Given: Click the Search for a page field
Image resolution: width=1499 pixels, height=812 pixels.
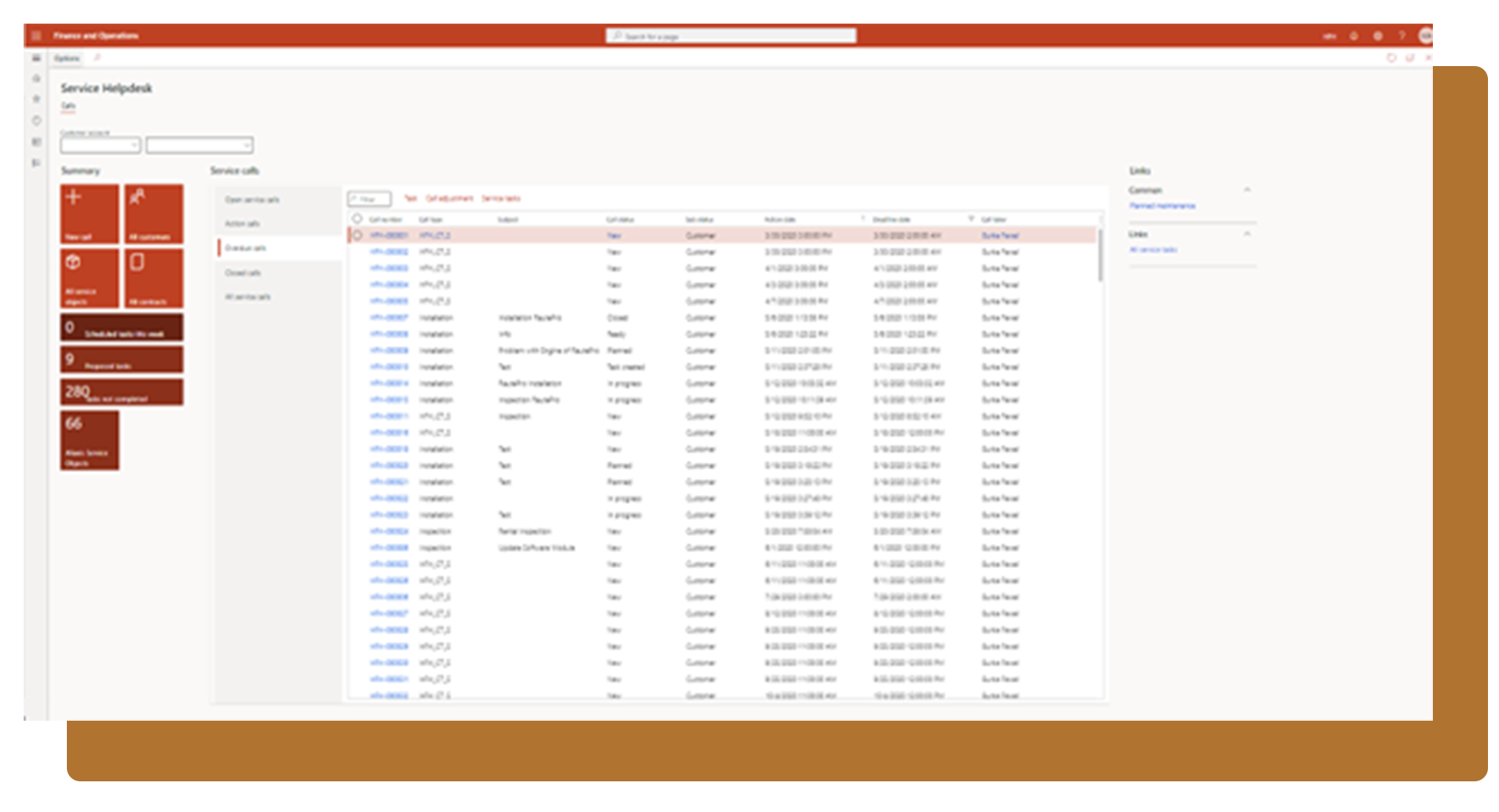Looking at the screenshot, I should [x=730, y=36].
